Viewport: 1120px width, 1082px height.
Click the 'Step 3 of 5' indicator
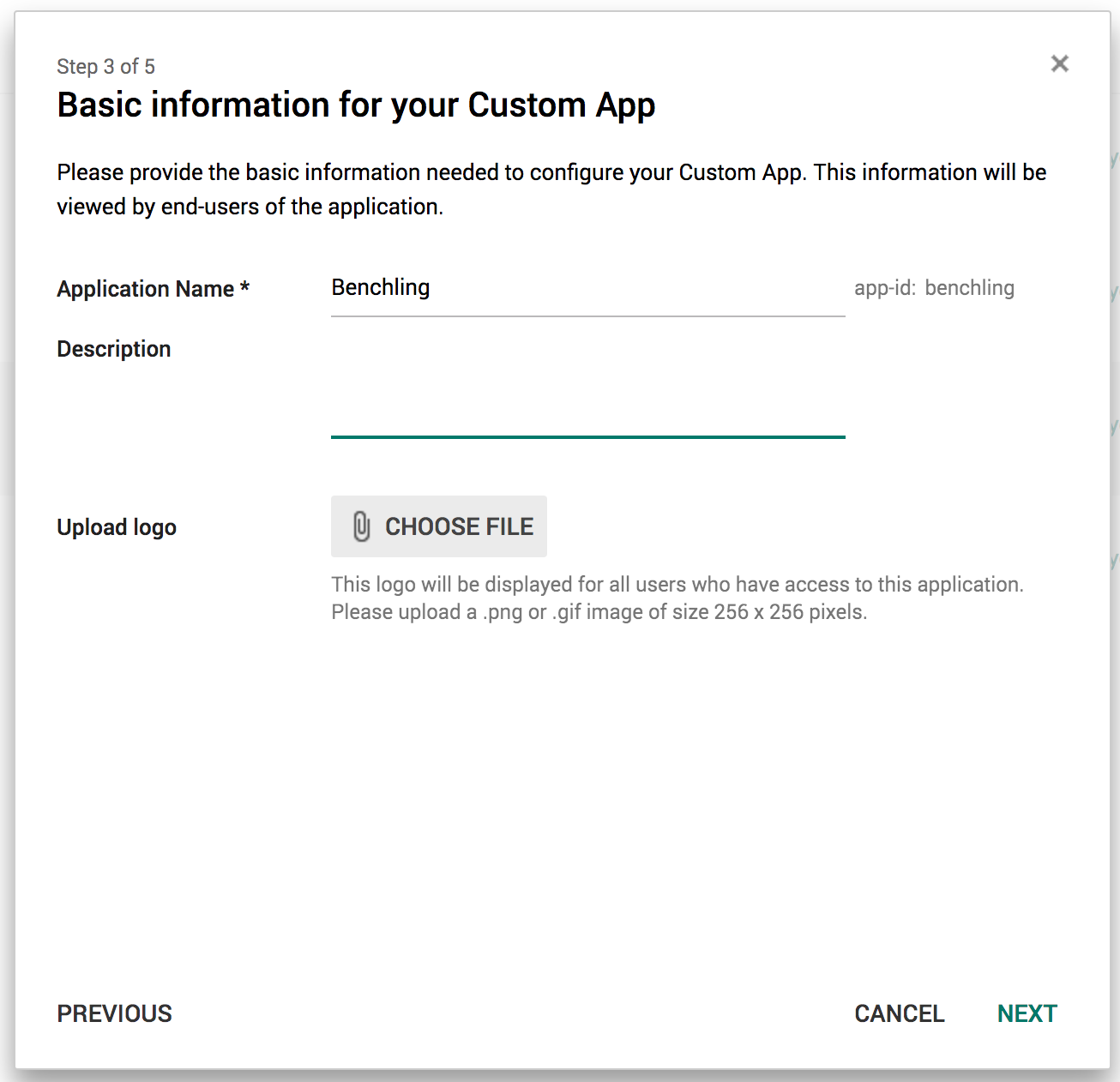point(105,67)
